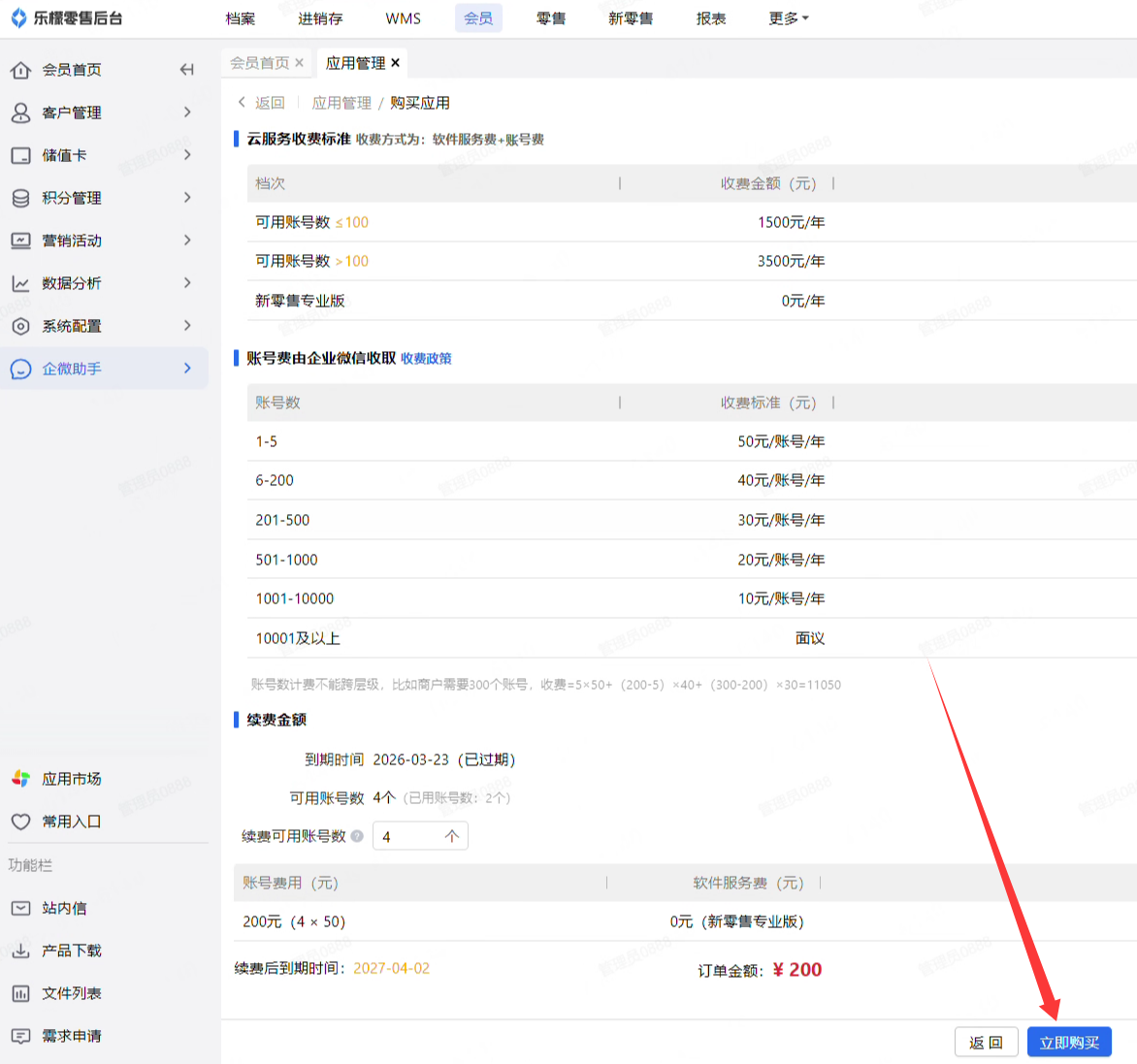The image size is (1137, 1064).
Task: Click the 需求申请 icon
Action: [x=21, y=1037]
